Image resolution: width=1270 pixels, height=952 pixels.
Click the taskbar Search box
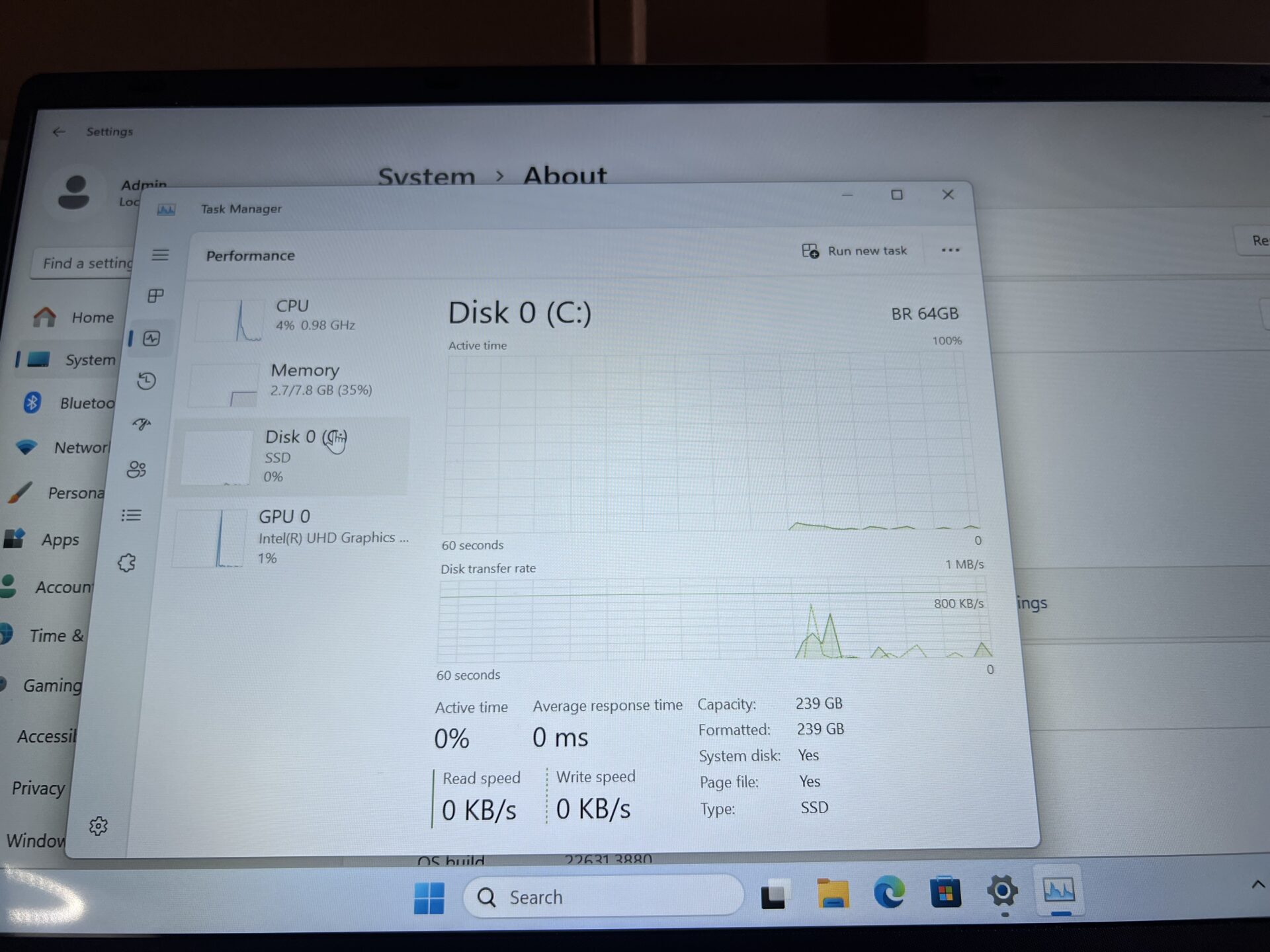click(602, 897)
